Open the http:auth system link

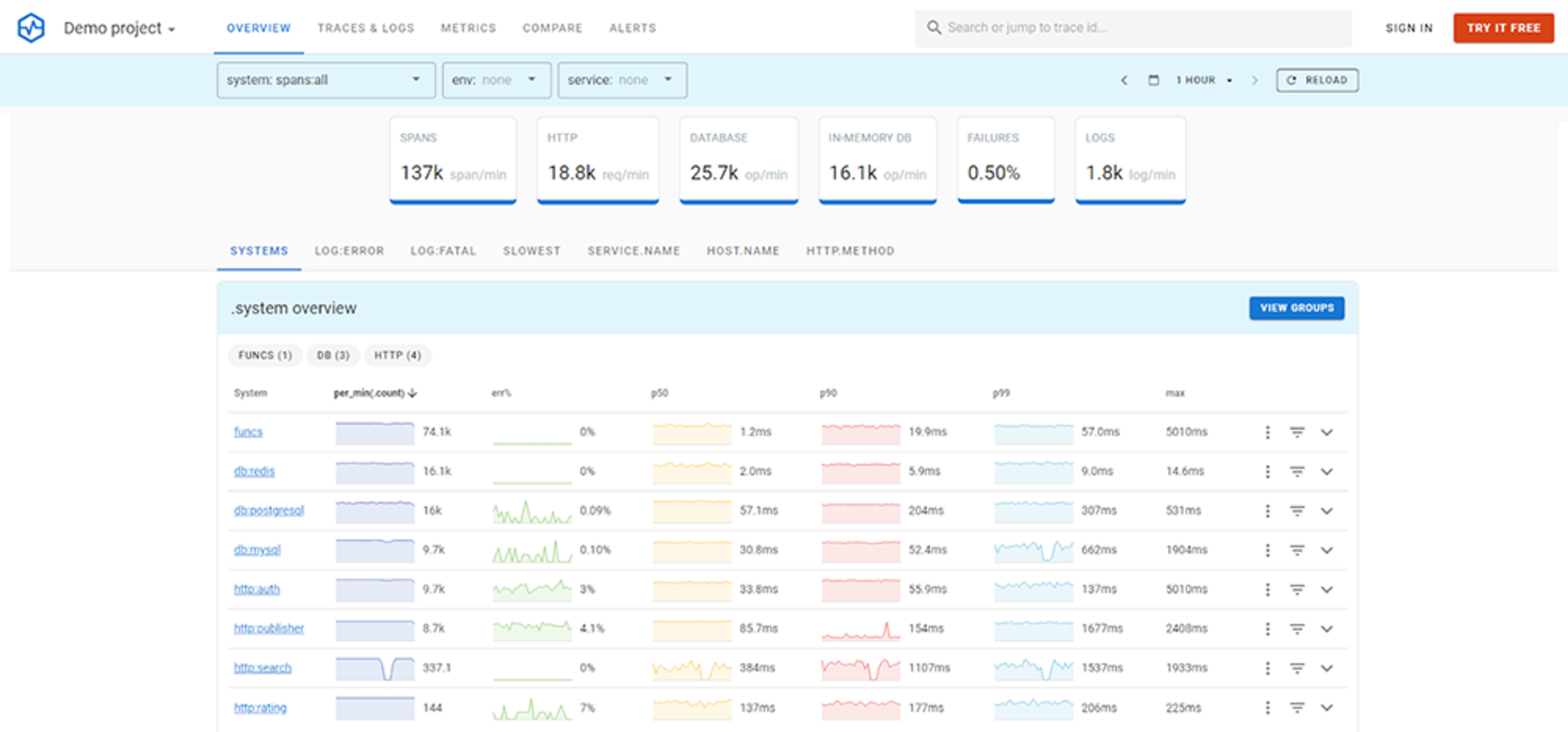256,589
